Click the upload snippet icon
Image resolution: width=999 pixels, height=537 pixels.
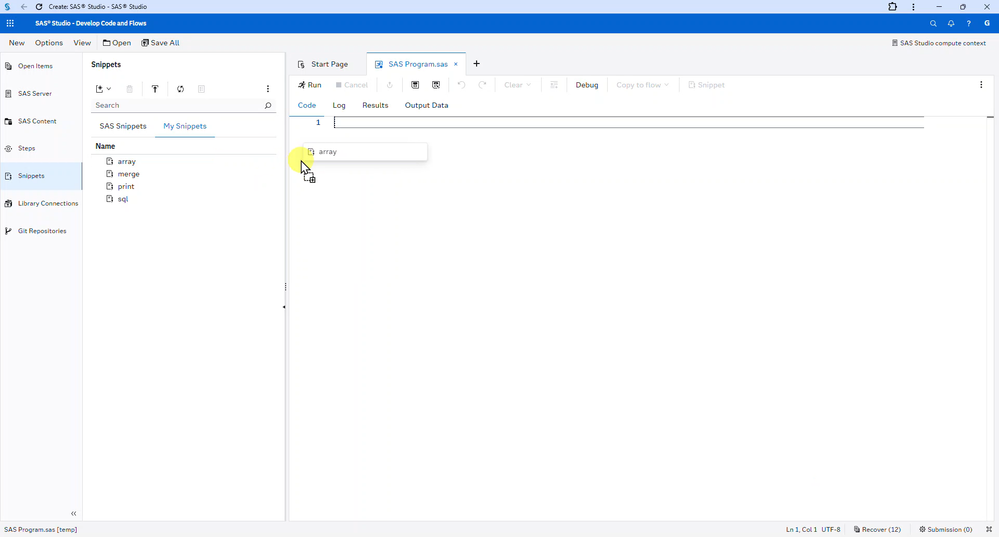[x=155, y=89]
